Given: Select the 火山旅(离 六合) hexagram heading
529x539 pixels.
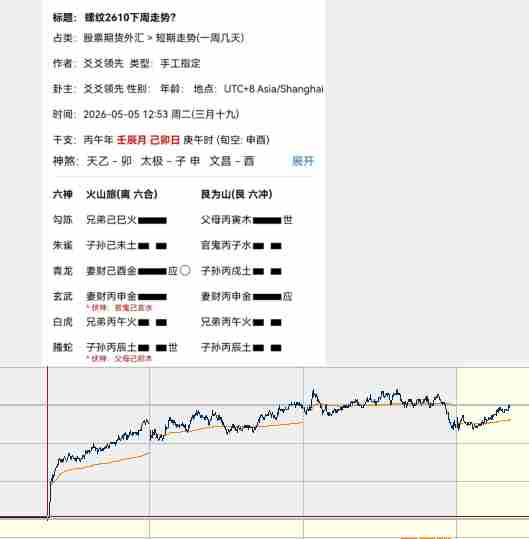Looking at the screenshot, I should (x=122, y=194).
